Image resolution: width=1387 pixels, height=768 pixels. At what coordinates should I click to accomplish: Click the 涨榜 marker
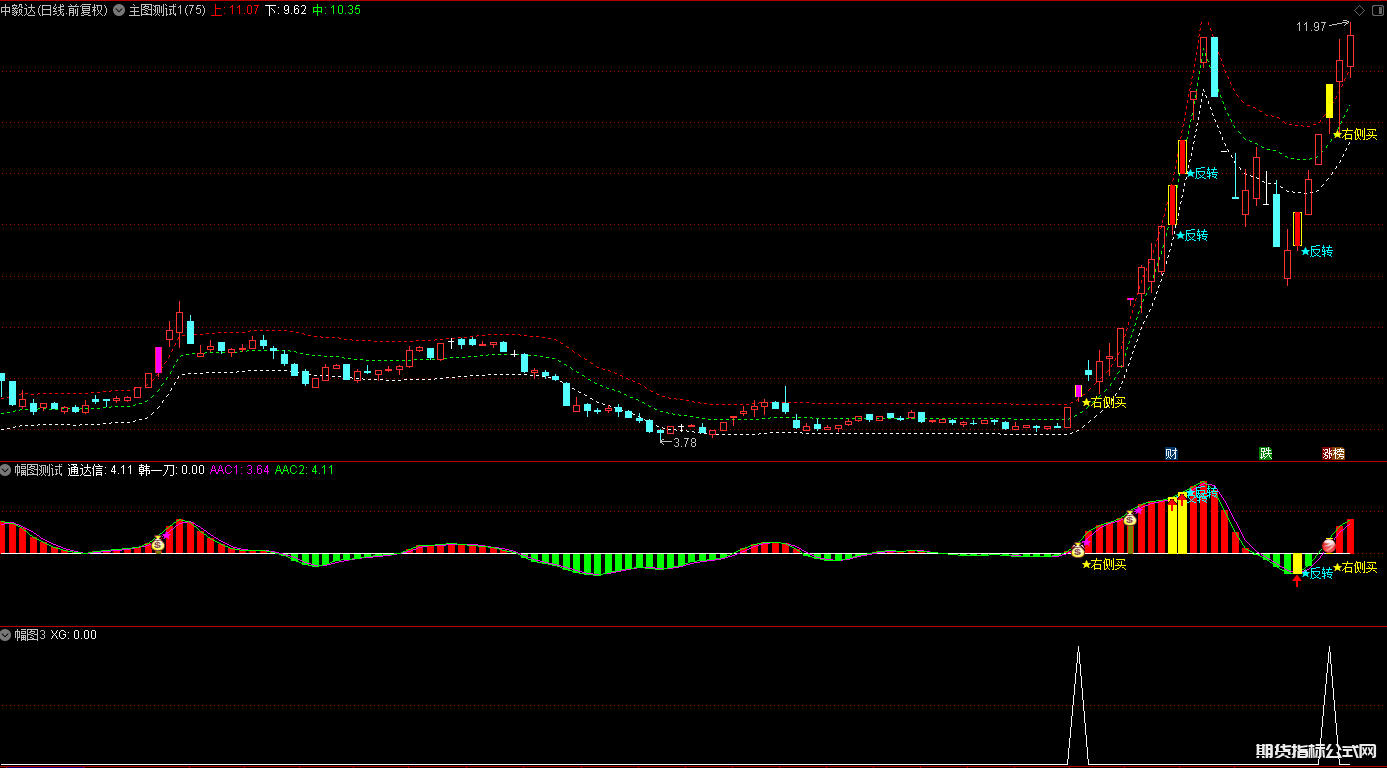1334,453
